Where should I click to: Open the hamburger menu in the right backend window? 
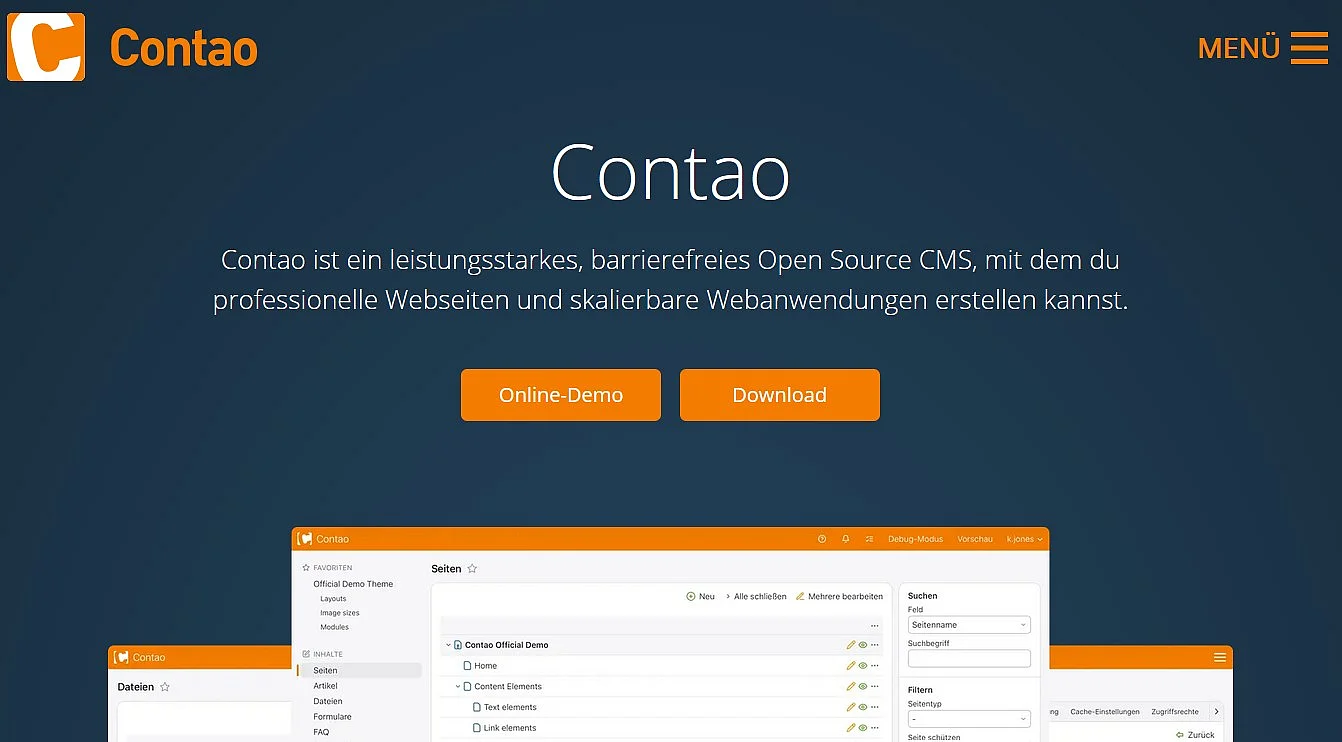click(x=1219, y=658)
